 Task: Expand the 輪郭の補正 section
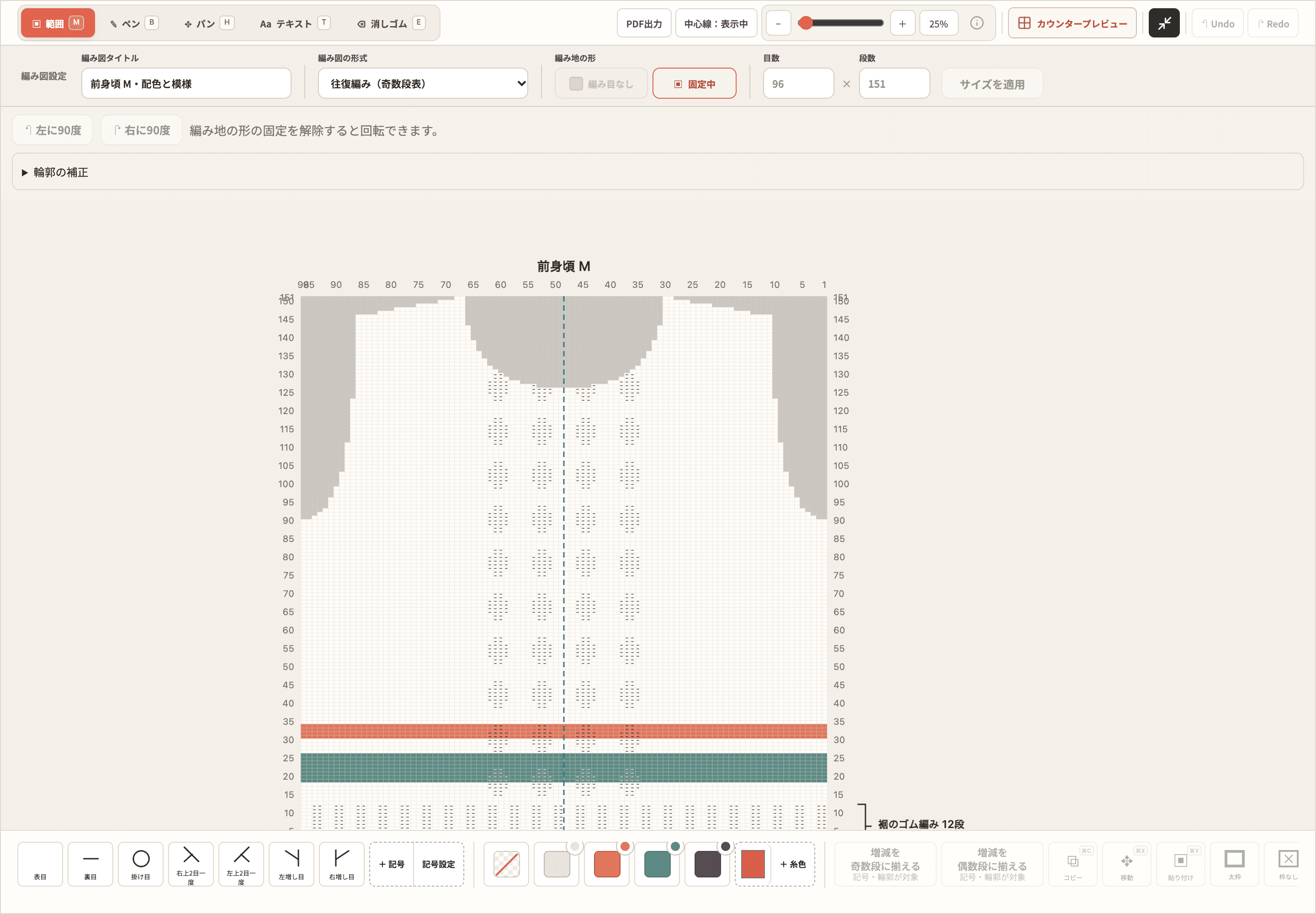(x=658, y=172)
